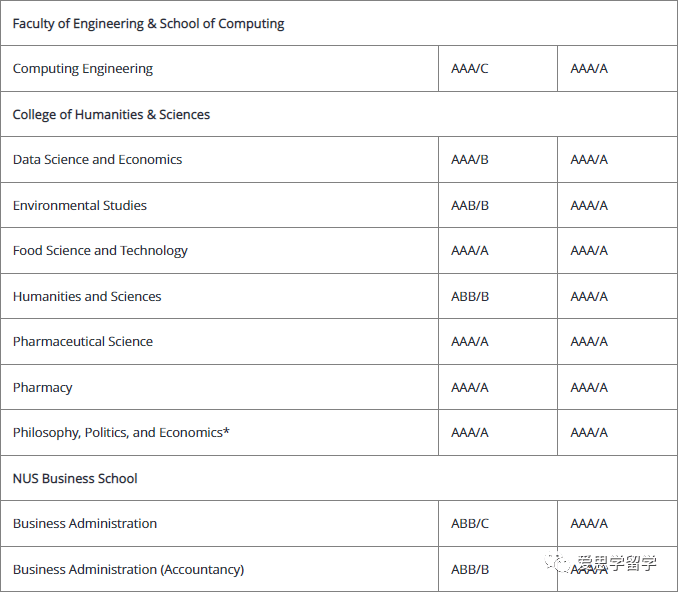Viewport: 678px width, 592px height.
Task: Click the NUS Business School heading
Action: pos(75,478)
